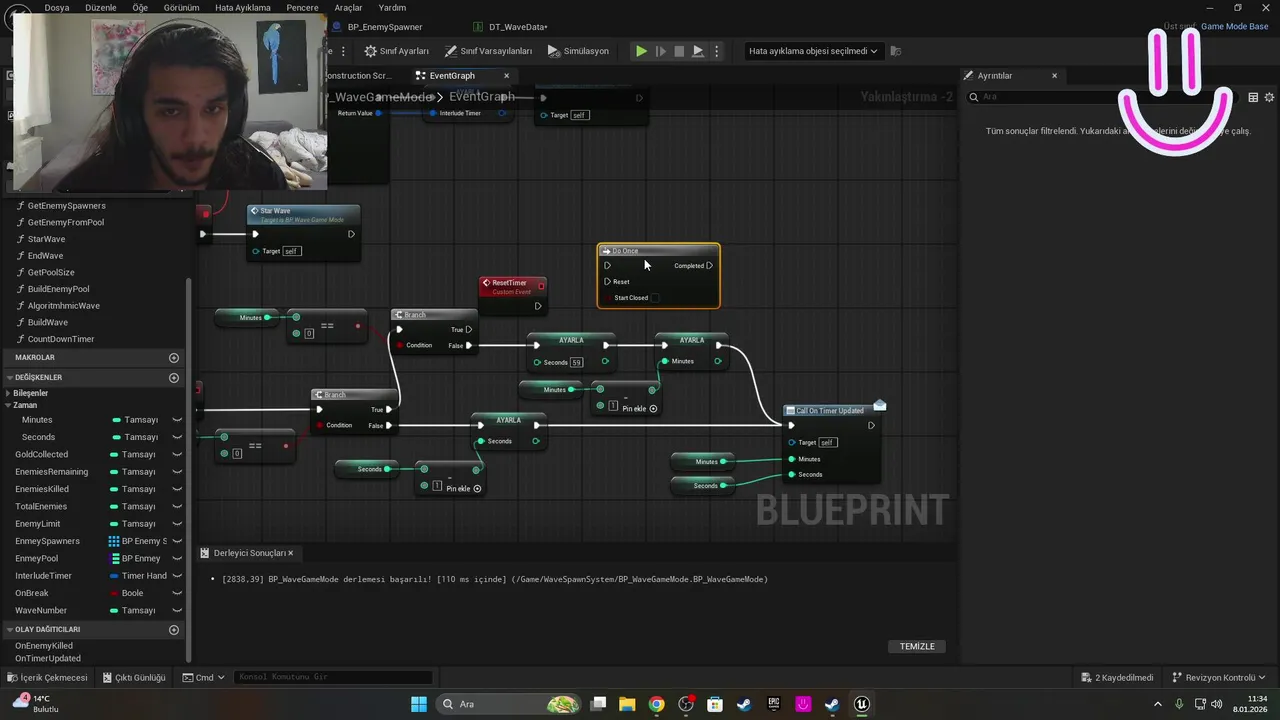Collapse the Zaman variable category
1280x720 pixels.
coord(8,405)
